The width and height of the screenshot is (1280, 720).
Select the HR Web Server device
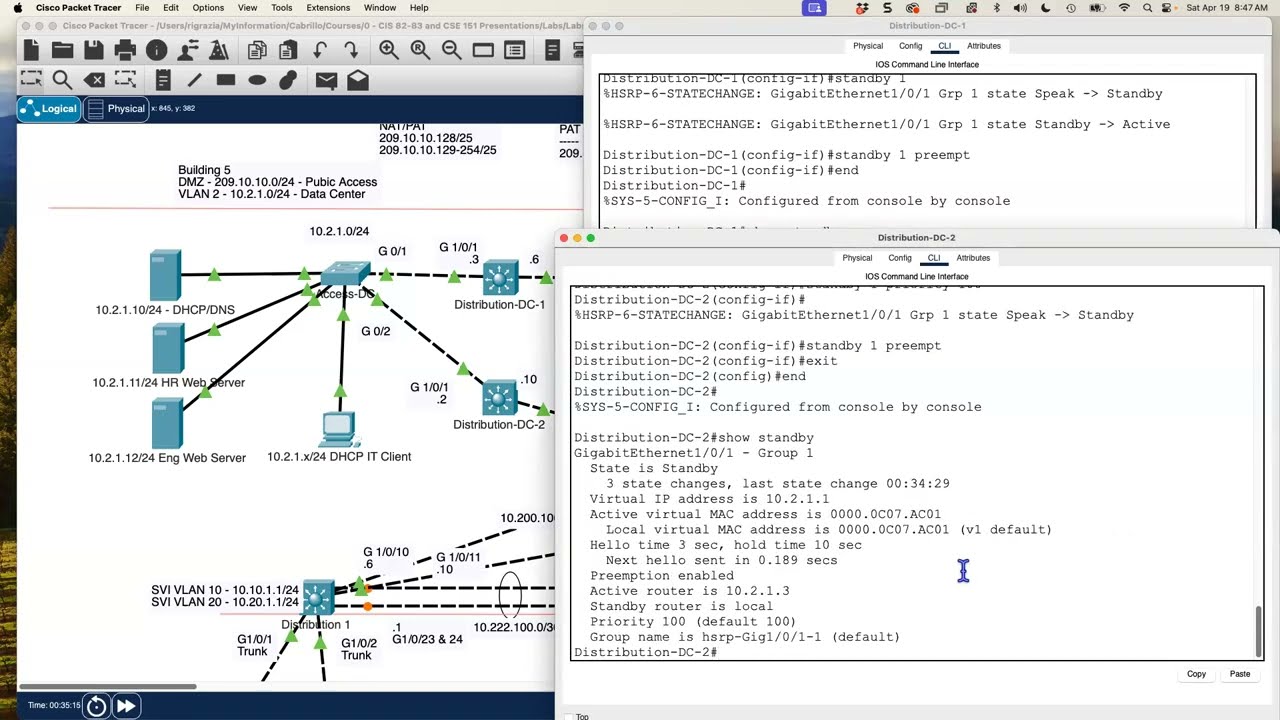[x=167, y=348]
